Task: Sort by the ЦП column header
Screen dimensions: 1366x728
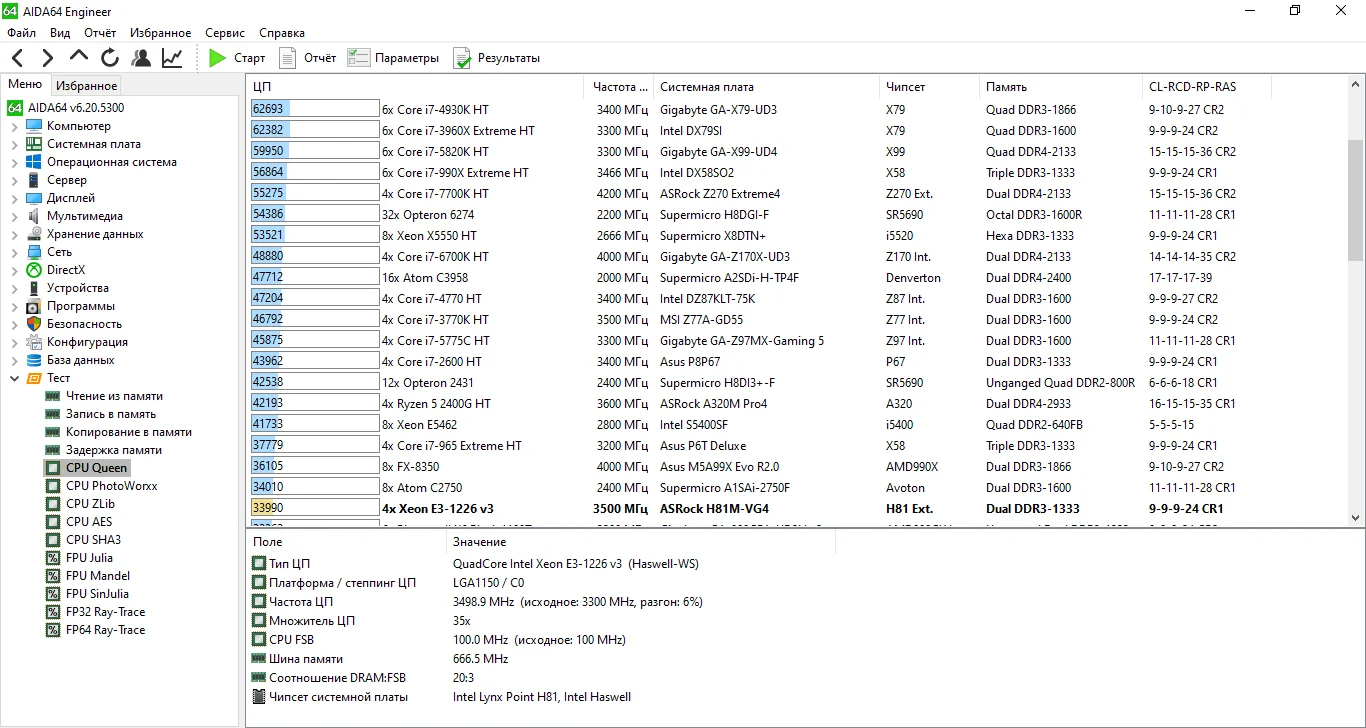Action: click(415, 87)
